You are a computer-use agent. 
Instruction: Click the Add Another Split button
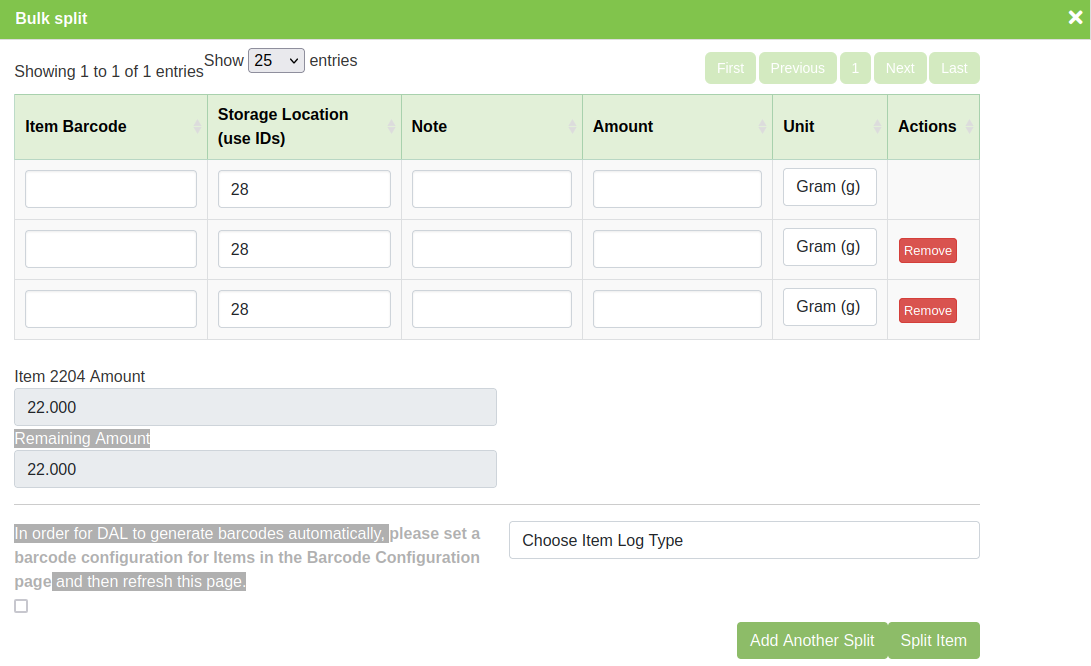pos(811,641)
